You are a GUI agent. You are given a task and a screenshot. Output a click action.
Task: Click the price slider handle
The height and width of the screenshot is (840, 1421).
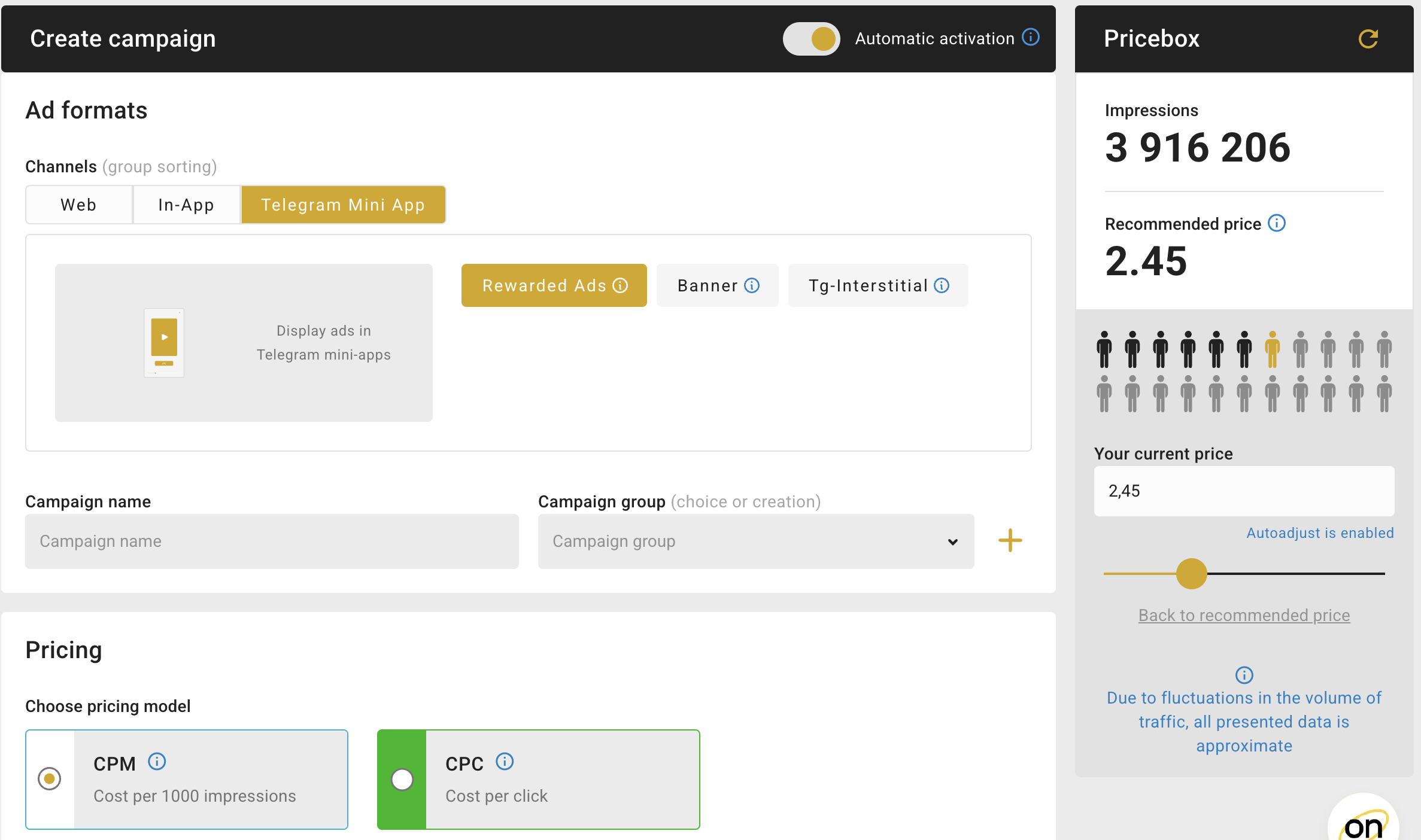click(x=1191, y=574)
